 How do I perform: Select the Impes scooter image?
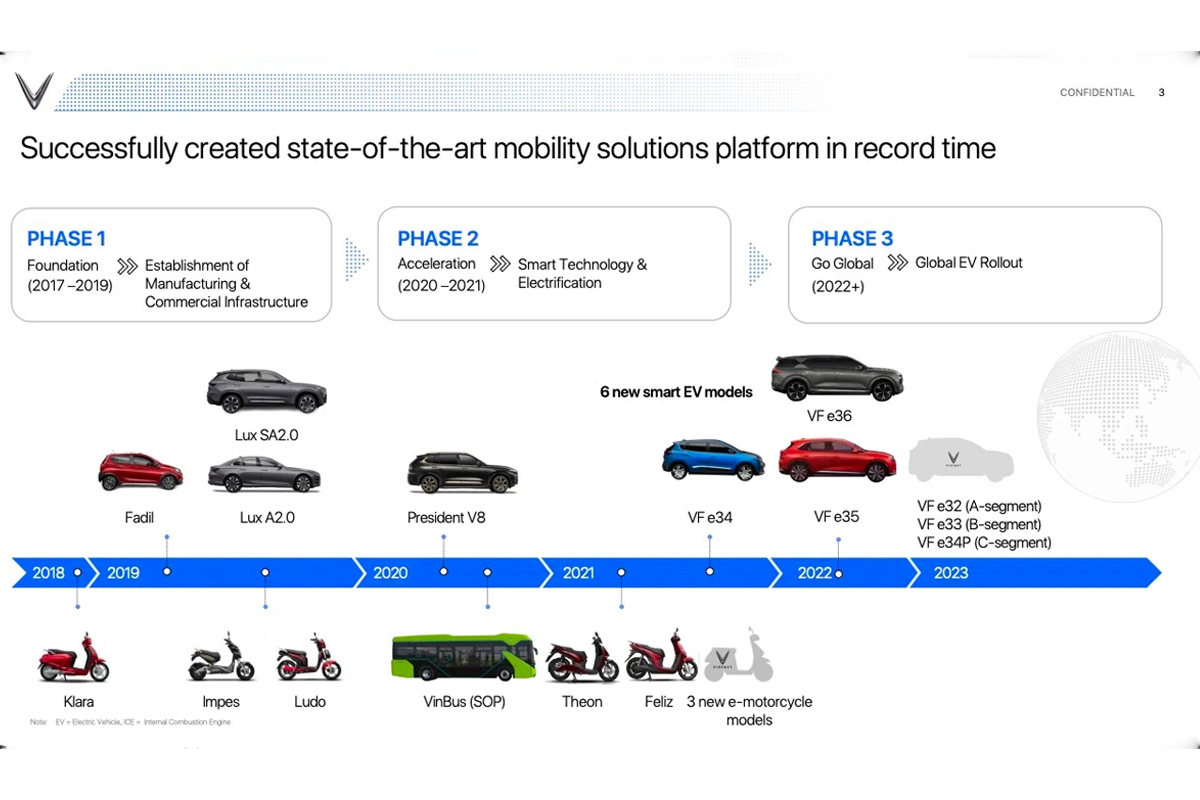pos(221,657)
